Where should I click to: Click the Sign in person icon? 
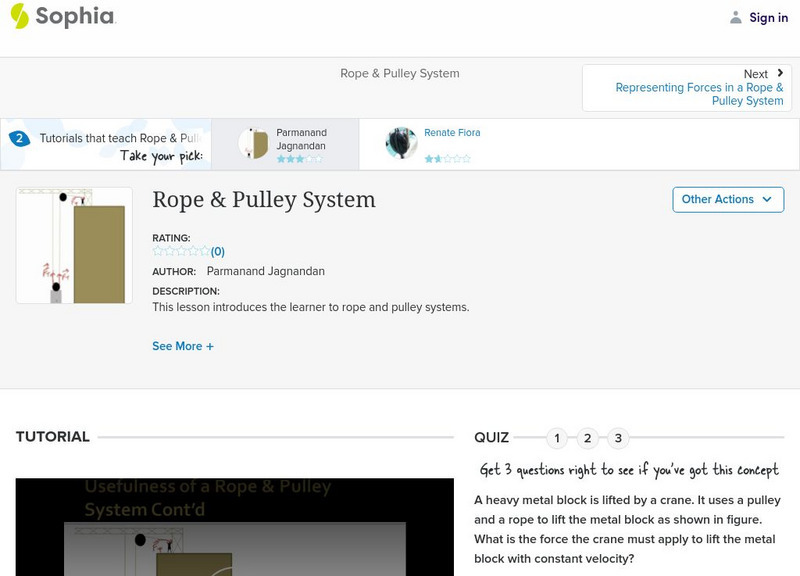pyautogui.click(x=737, y=17)
